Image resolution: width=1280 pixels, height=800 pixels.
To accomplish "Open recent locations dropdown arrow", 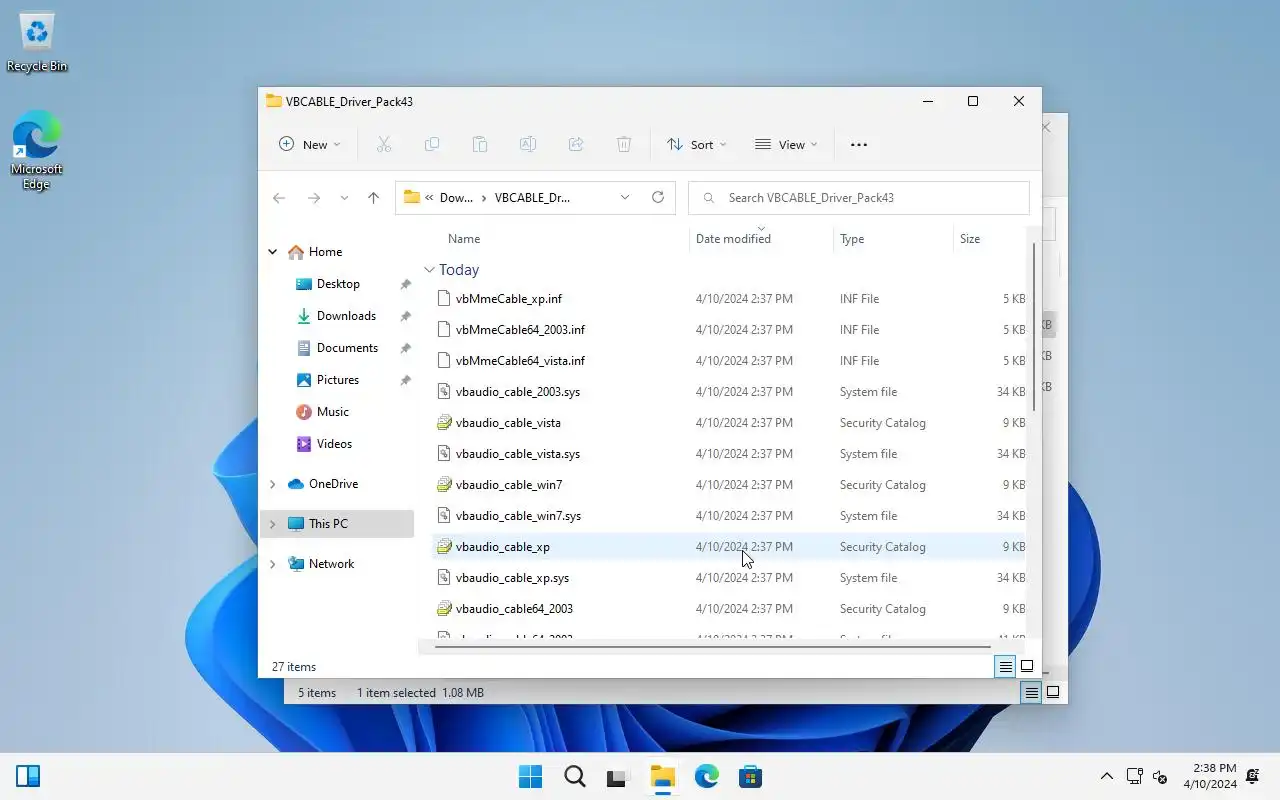I will 344,198.
